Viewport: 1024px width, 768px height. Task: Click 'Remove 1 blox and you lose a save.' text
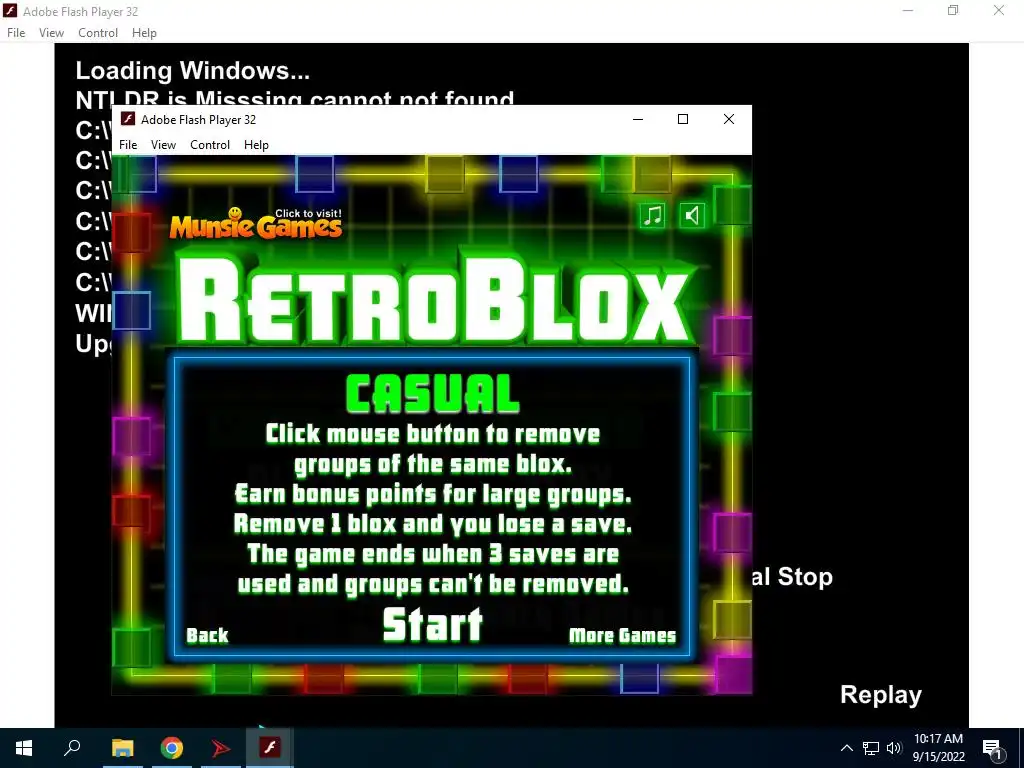pyautogui.click(x=432, y=524)
